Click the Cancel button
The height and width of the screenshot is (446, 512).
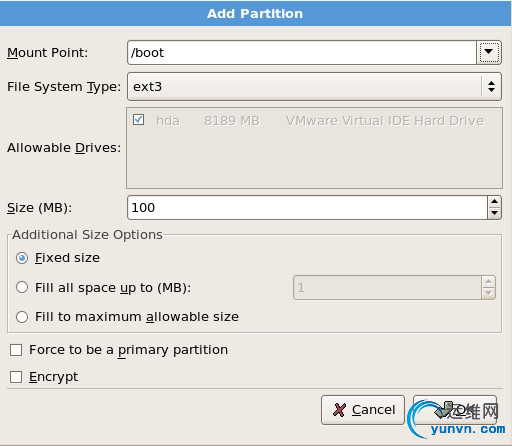(x=363, y=410)
